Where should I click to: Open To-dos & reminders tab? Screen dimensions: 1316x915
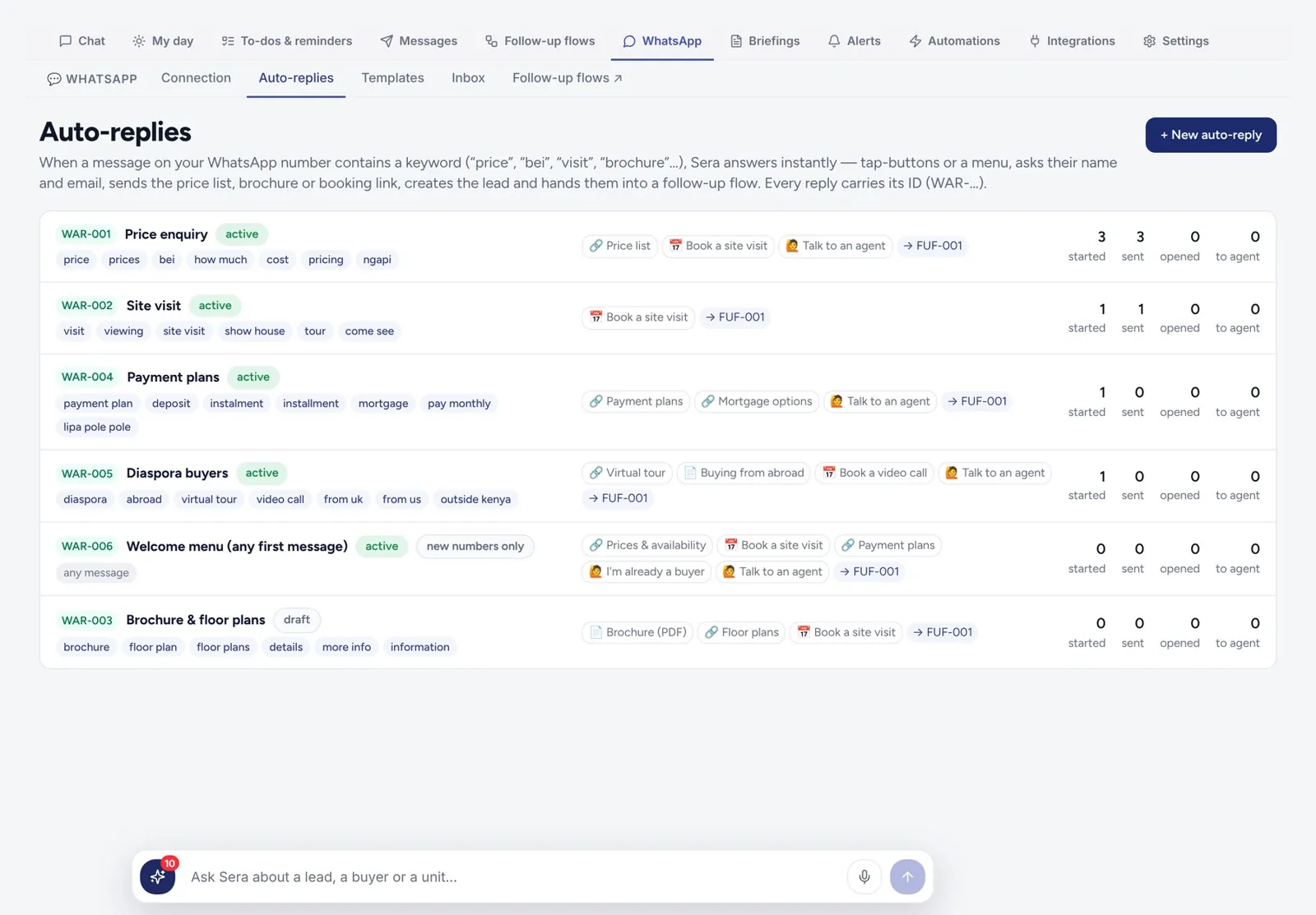[287, 41]
